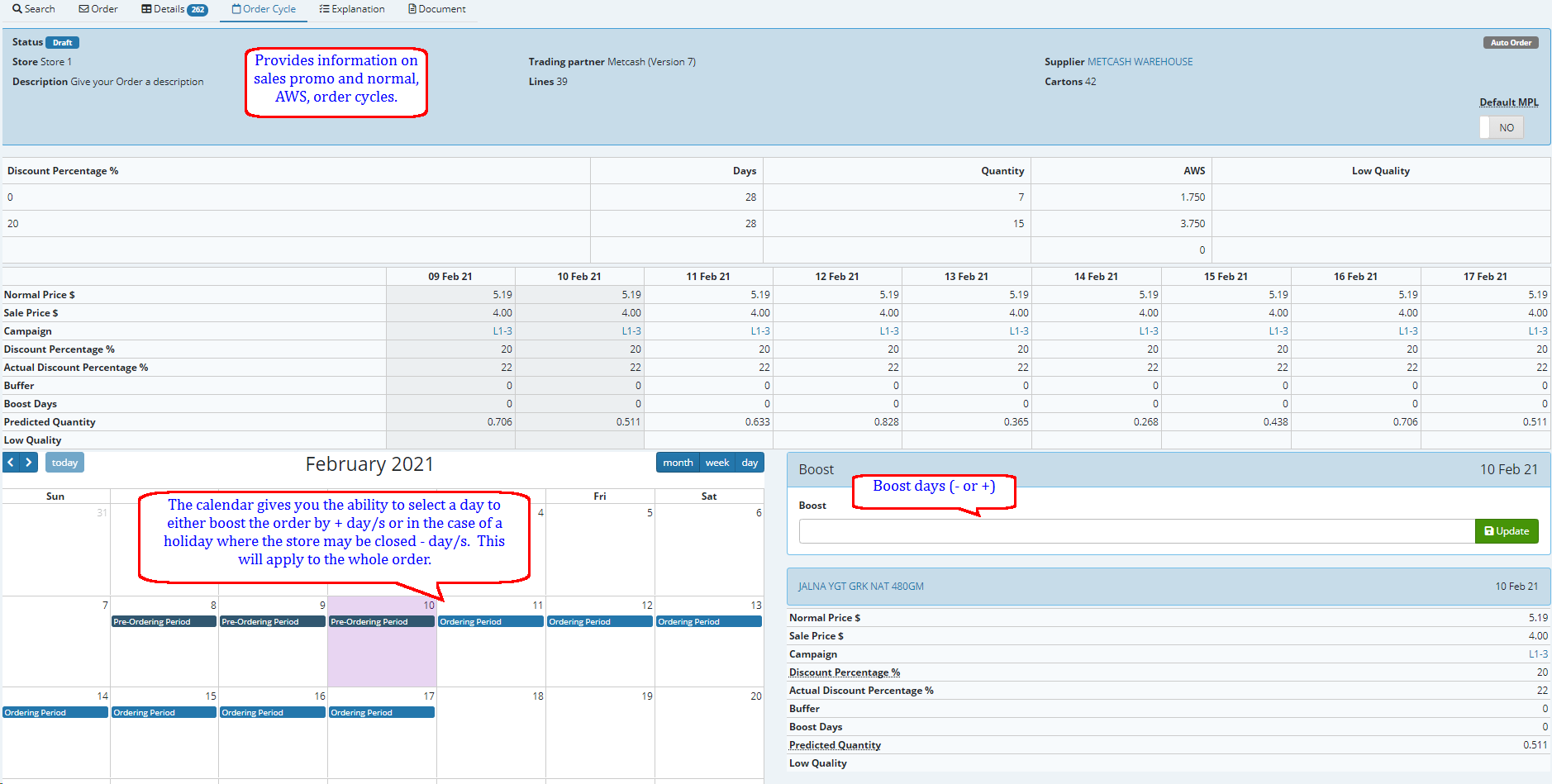This screenshot has width=1552, height=784.
Task: Open L1-3 campaign link for 12 Feb 21
Action: point(889,331)
